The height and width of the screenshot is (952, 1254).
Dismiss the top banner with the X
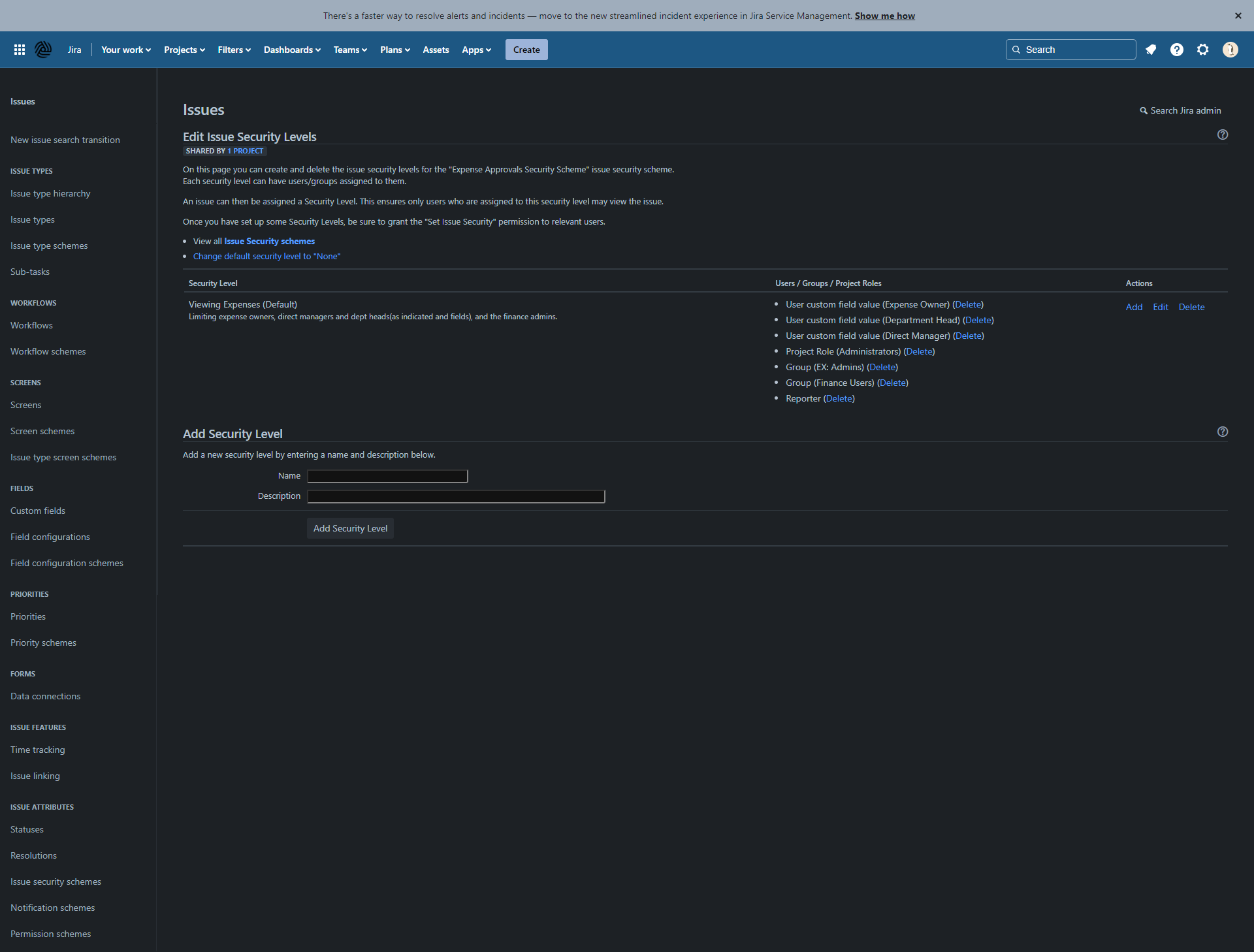[1238, 16]
